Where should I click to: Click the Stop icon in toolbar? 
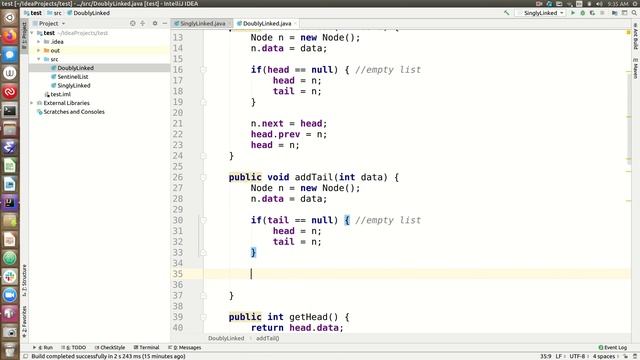point(602,13)
